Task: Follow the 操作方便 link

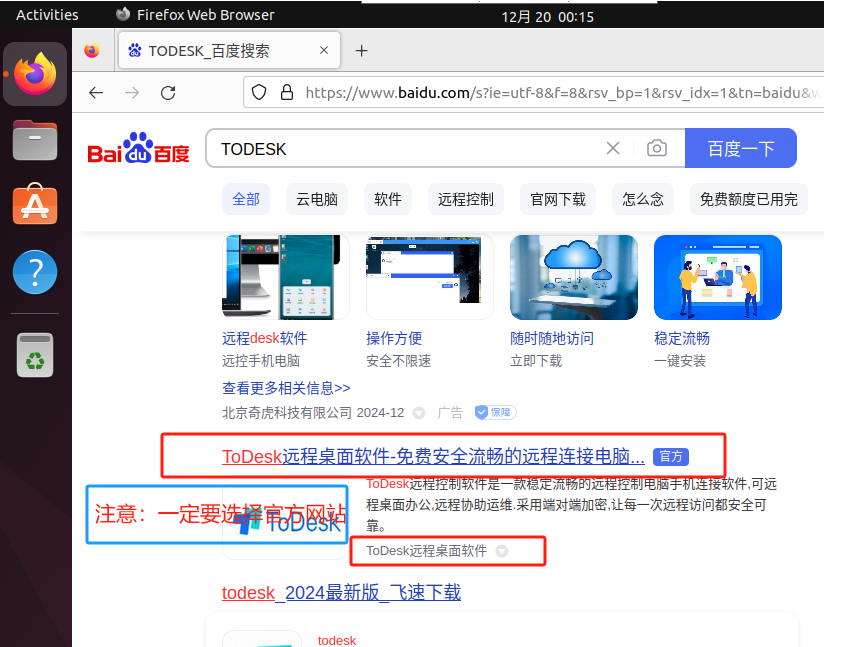Action: click(394, 338)
